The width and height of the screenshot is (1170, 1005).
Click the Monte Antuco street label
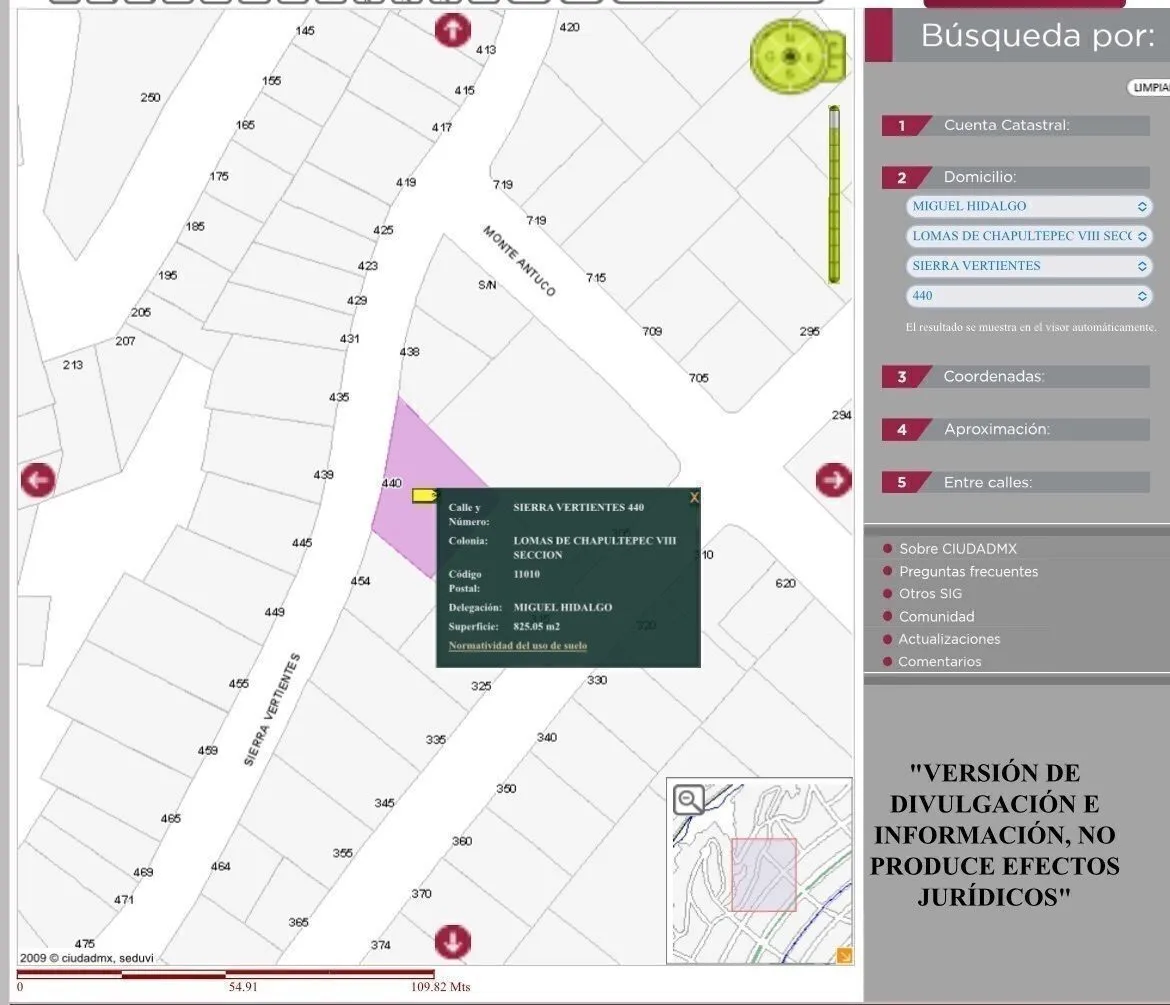[x=519, y=261]
